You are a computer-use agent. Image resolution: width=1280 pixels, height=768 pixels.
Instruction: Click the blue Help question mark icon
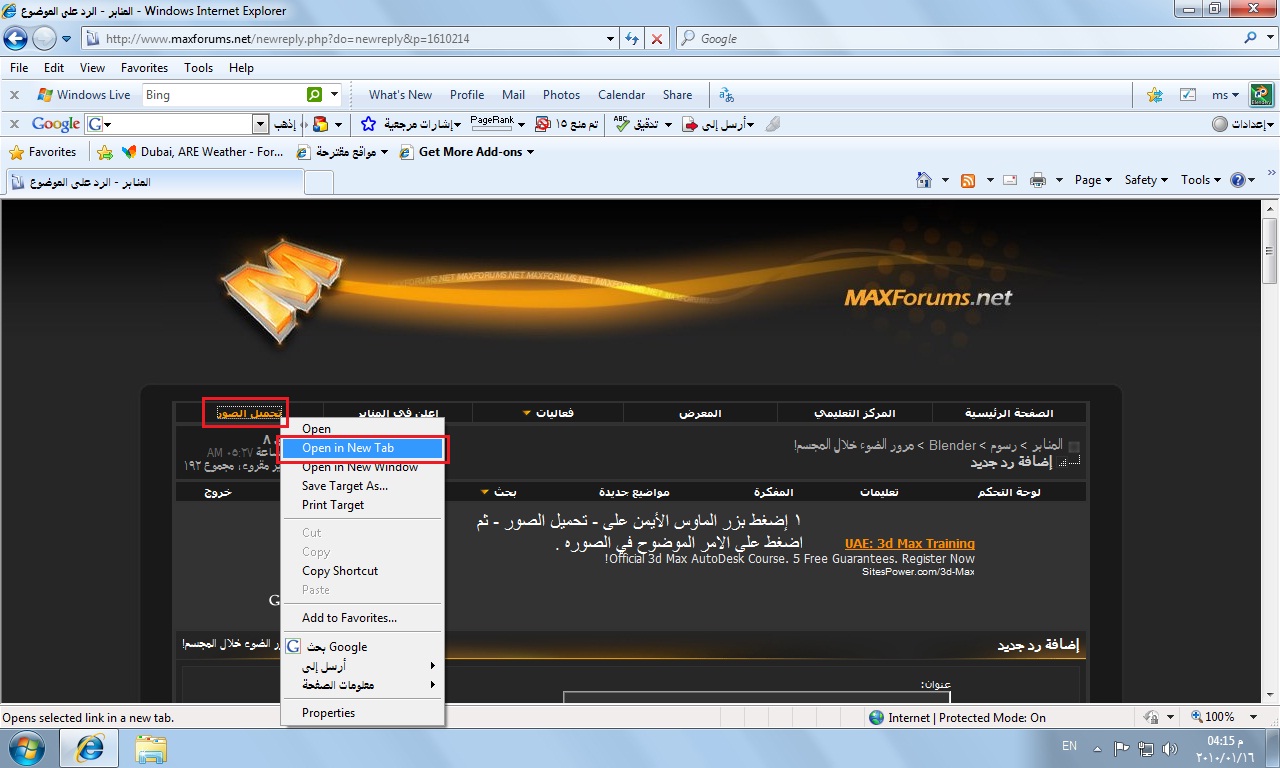pos(1238,180)
